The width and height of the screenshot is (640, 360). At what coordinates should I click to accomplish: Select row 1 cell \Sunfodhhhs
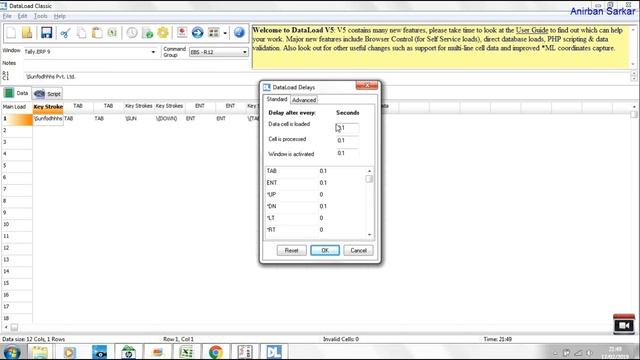tap(48, 119)
